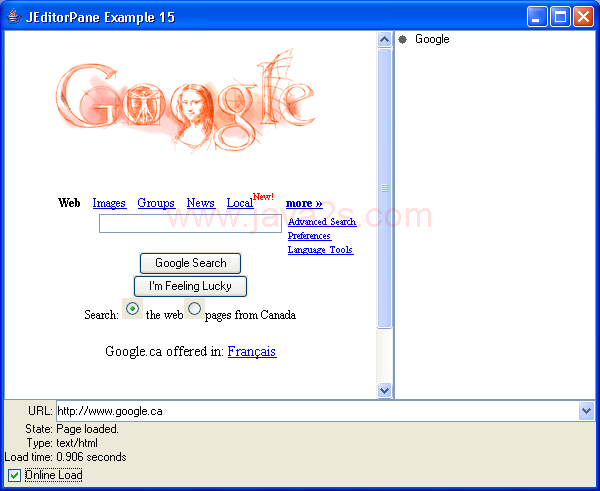This screenshot has width=600, height=491.
Task: Click the scrollbar down arrow
Action: [385, 391]
